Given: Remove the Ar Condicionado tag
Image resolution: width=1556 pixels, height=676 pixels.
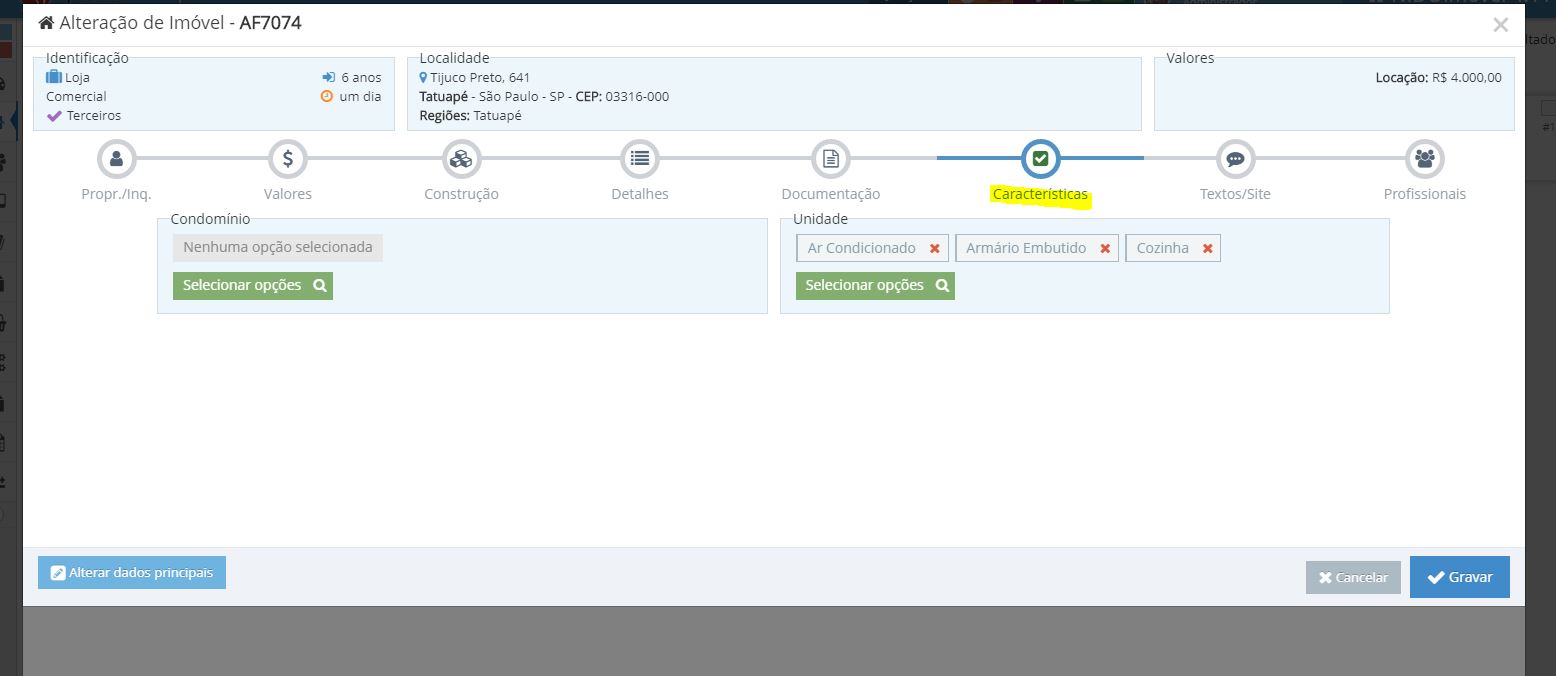Looking at the screenshot, I should (935, 249).
